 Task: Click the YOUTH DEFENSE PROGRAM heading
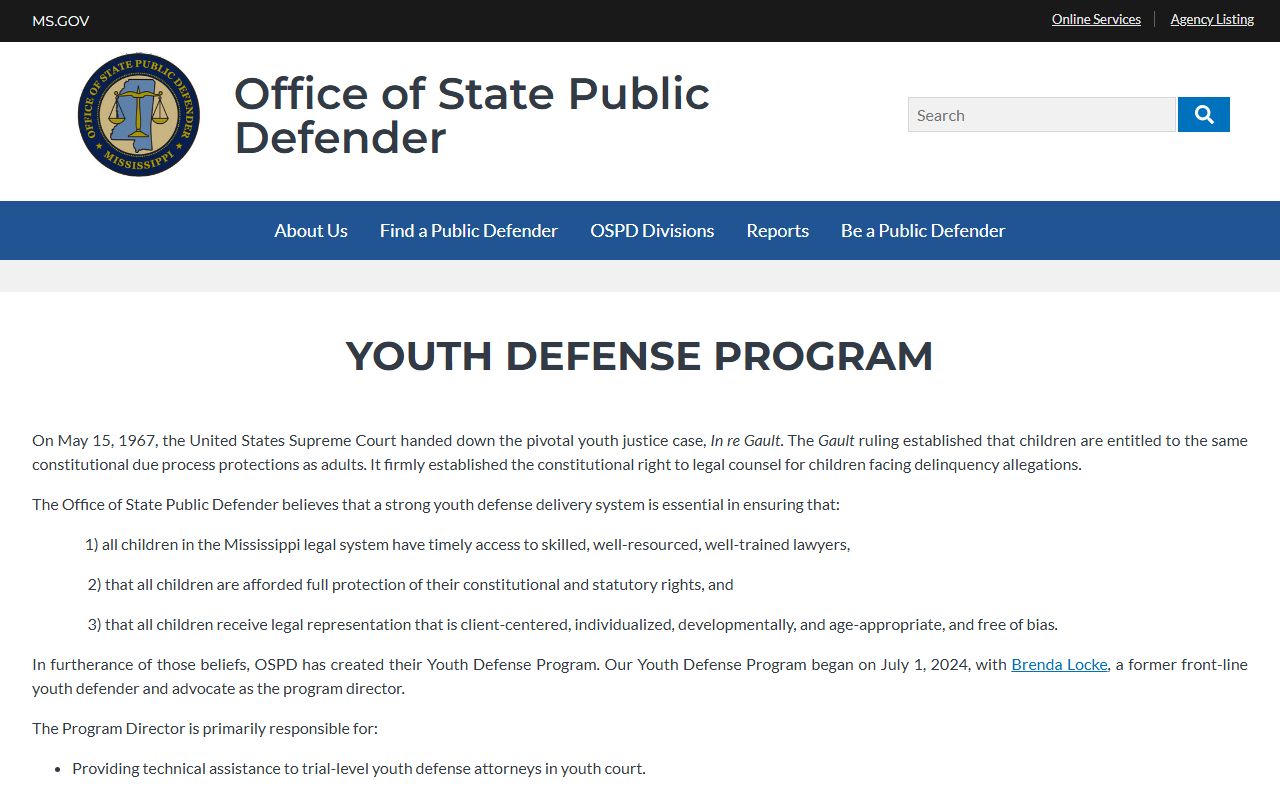point(640,356)
